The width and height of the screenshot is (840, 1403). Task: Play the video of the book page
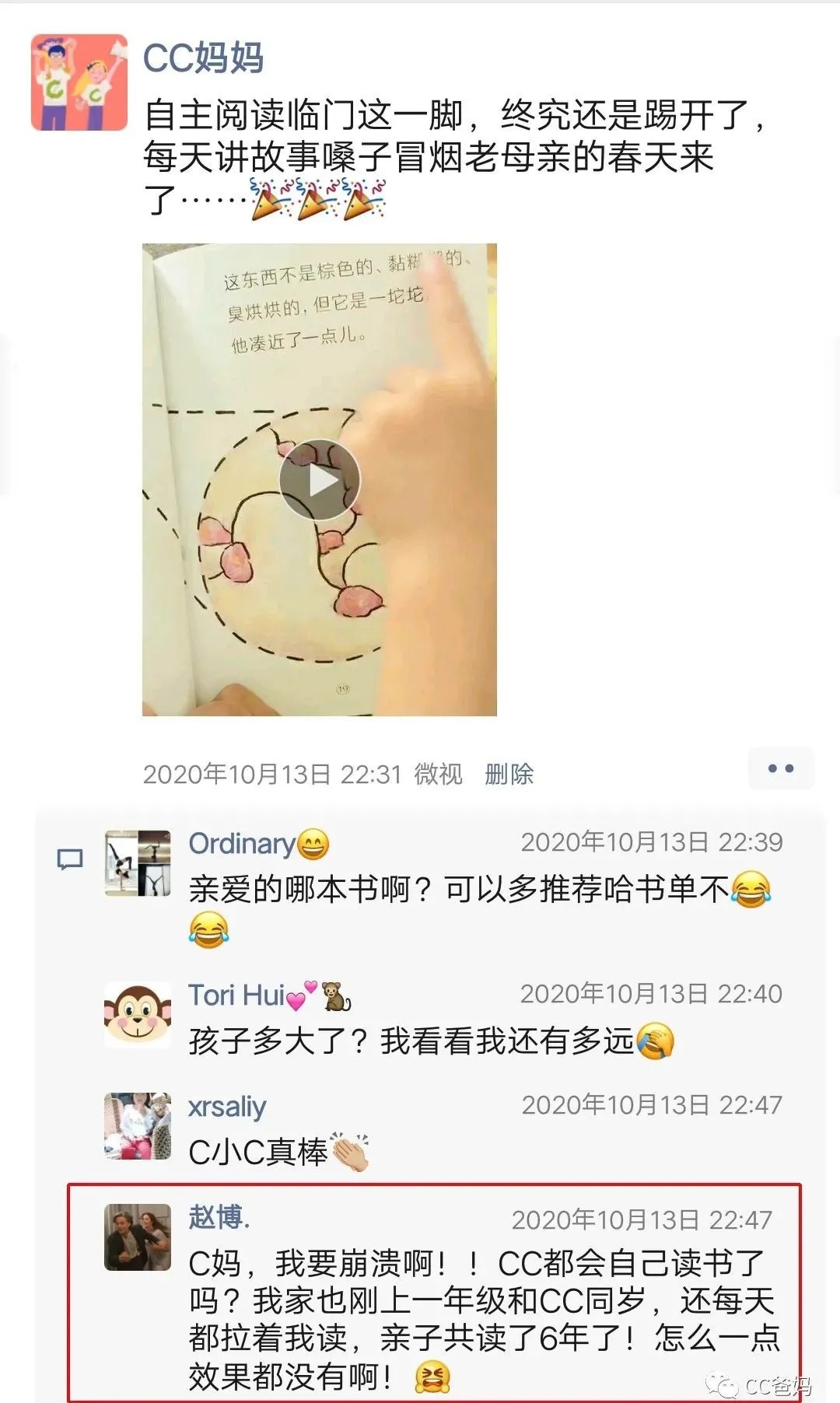(320, 480)
